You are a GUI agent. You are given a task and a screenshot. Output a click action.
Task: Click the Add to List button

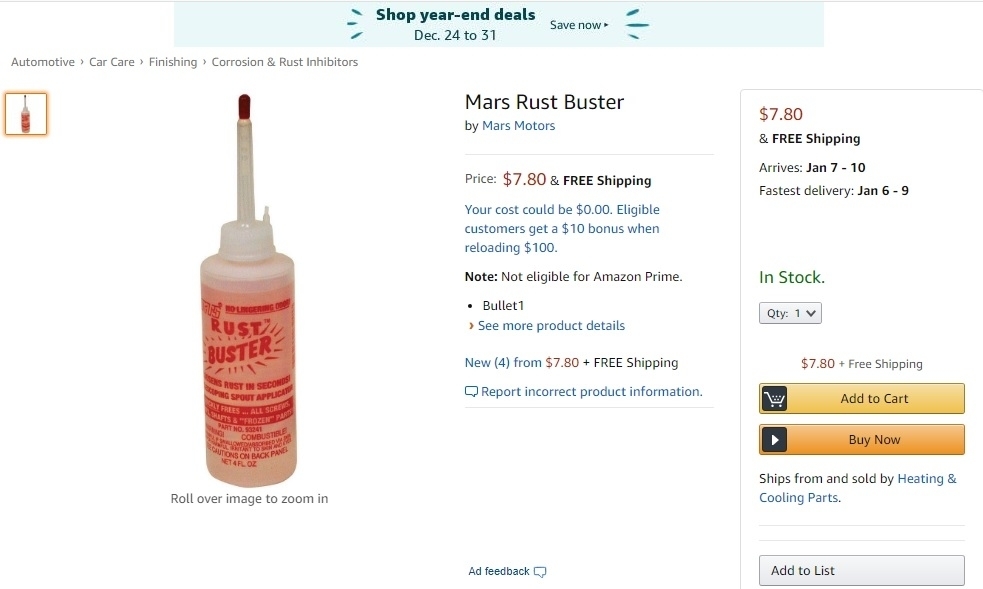pyautogui.click(x=861, y=571)
